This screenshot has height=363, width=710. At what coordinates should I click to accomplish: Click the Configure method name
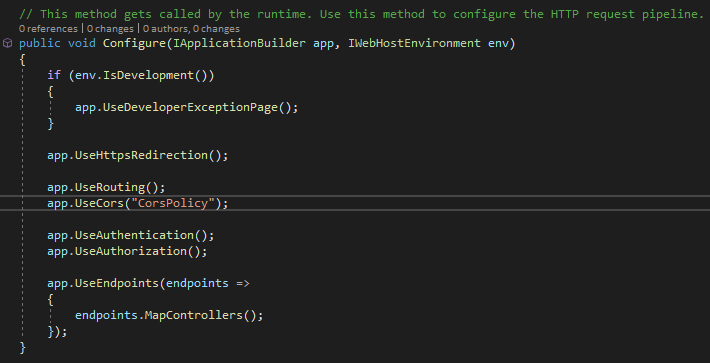coord(134,43)
